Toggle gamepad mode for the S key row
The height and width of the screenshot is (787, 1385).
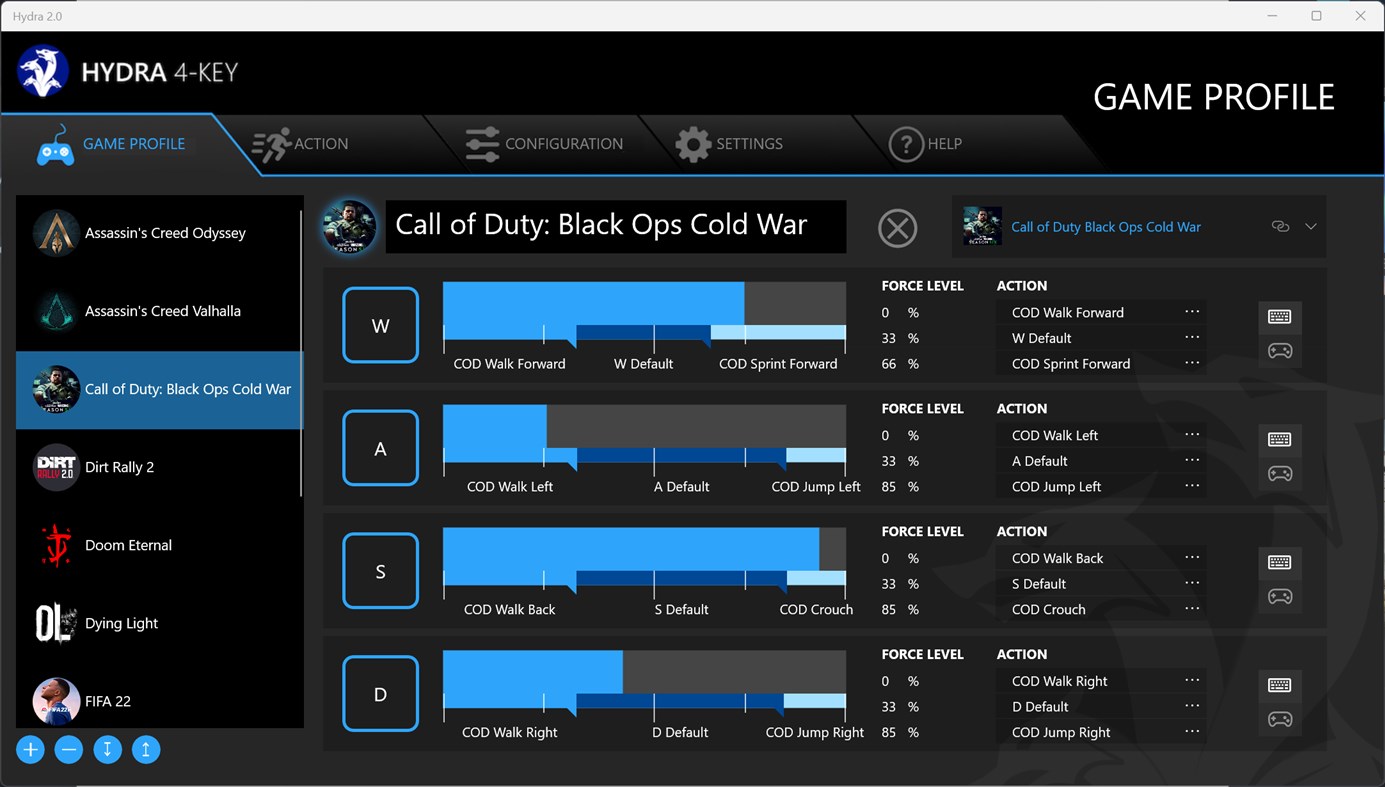pyautogui.click(x=1280, y=596)
